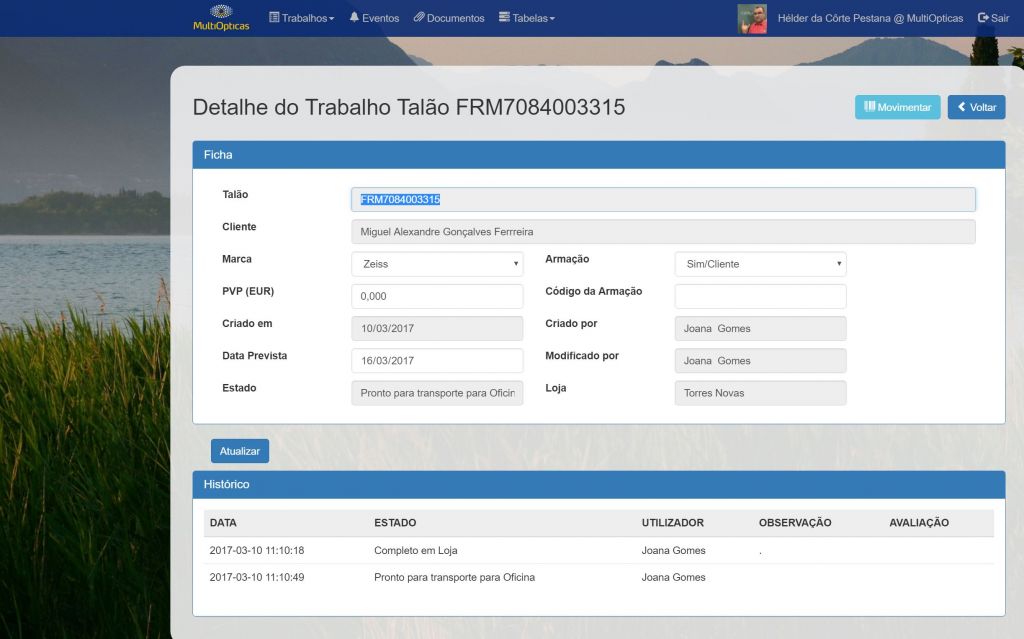Select the Completo em Loja history row
This screenshot has width=1024, height=639.
[415, 551]
